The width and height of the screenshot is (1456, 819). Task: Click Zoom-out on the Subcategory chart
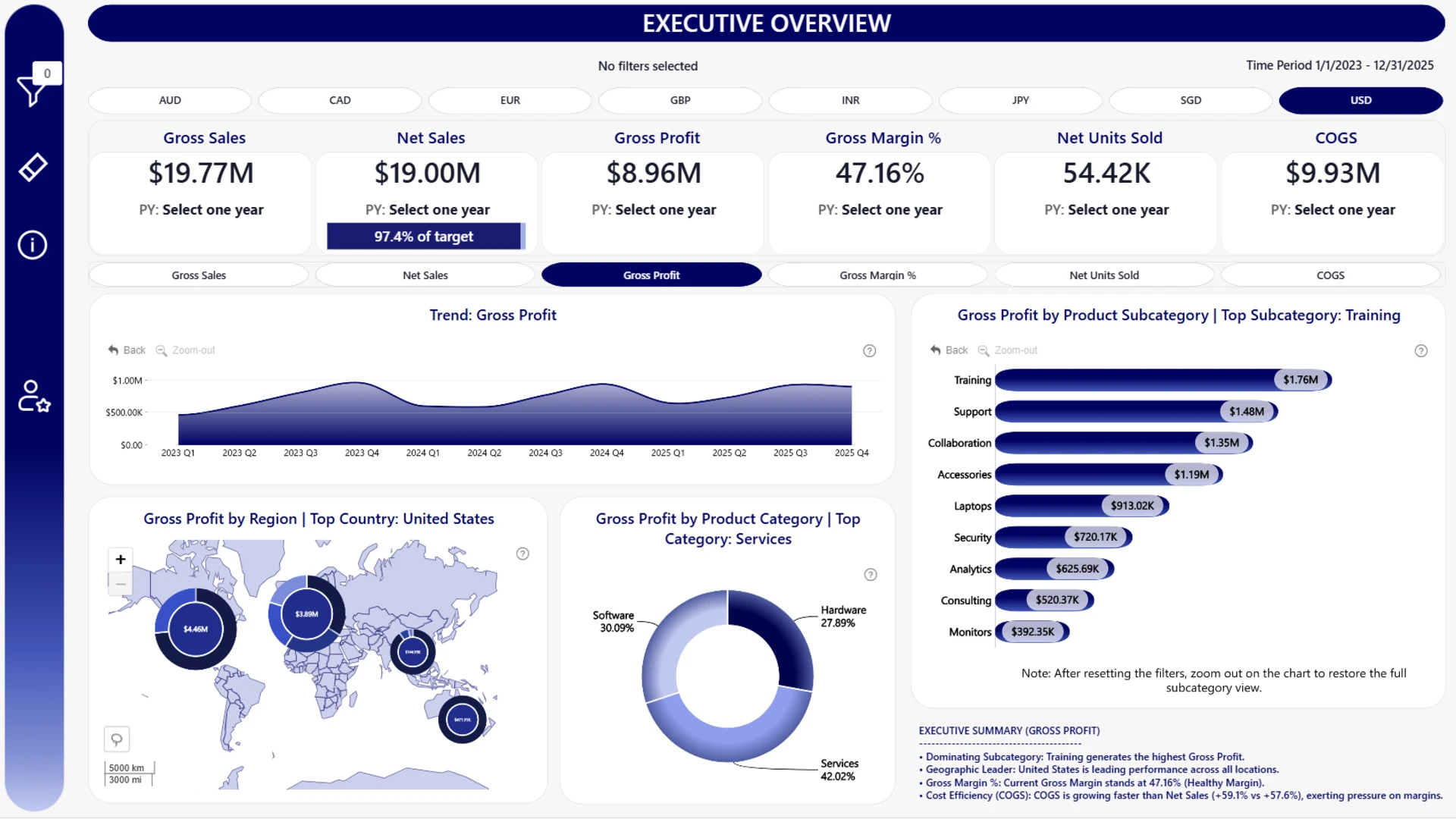point(1008,350)
